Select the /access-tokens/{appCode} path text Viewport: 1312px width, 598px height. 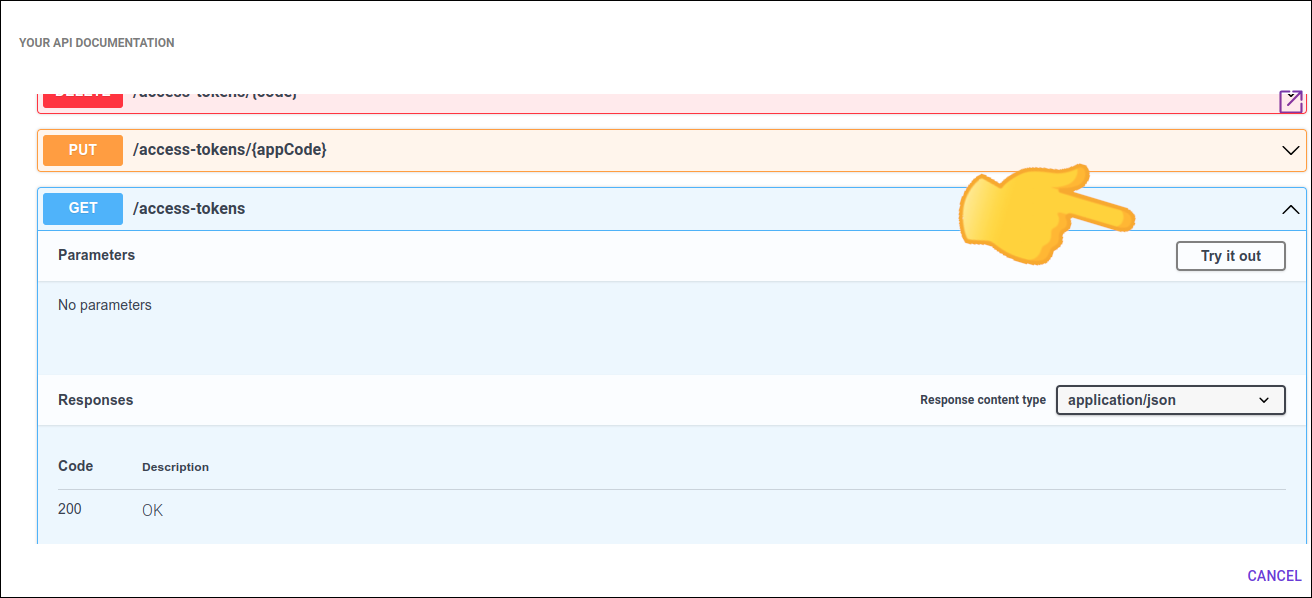point(230,150)
